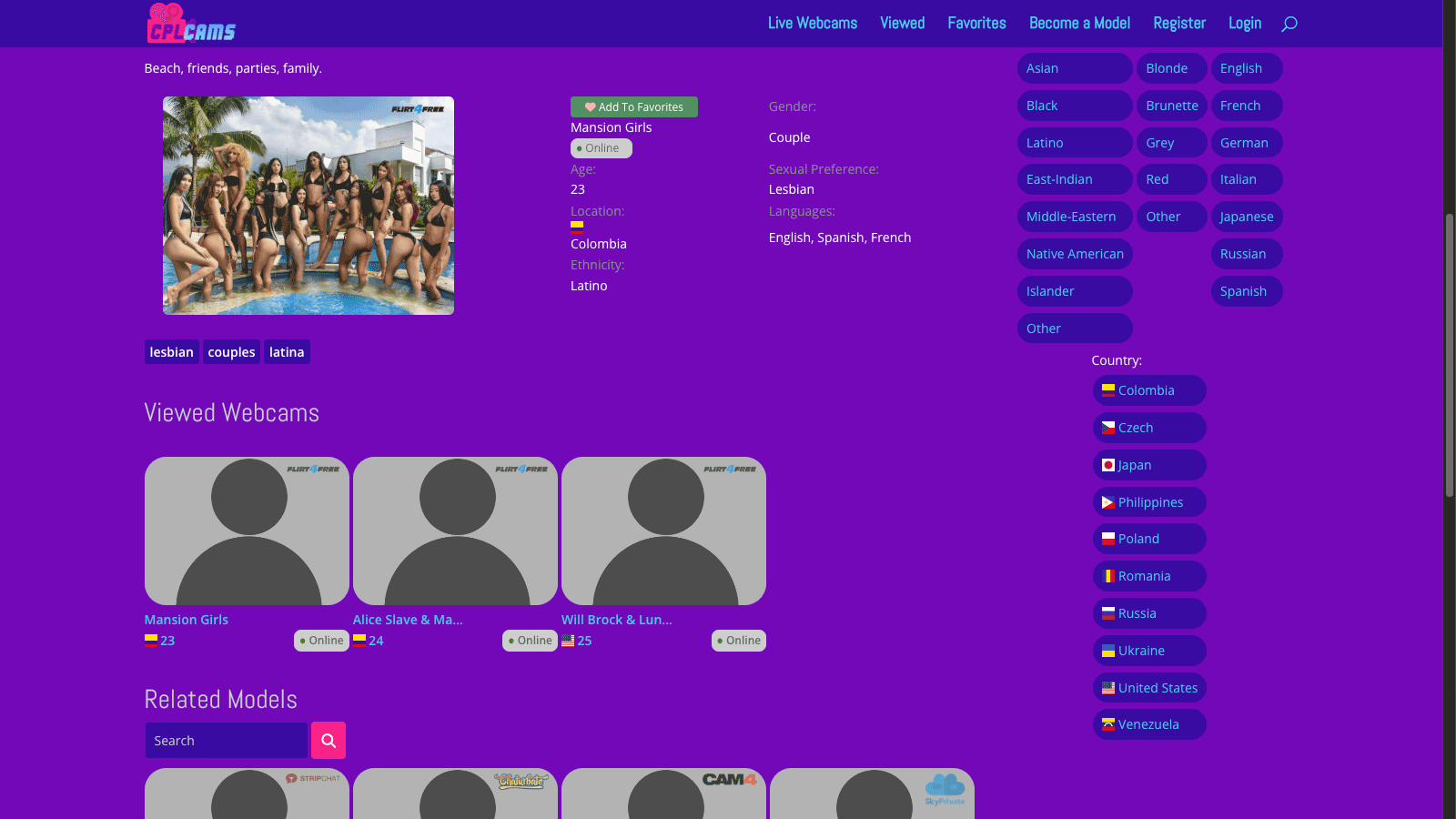Open the Chaturbate related model card
Image resolution: width=1456 pixels, height=819 pixels.
[x=455, y=794]
